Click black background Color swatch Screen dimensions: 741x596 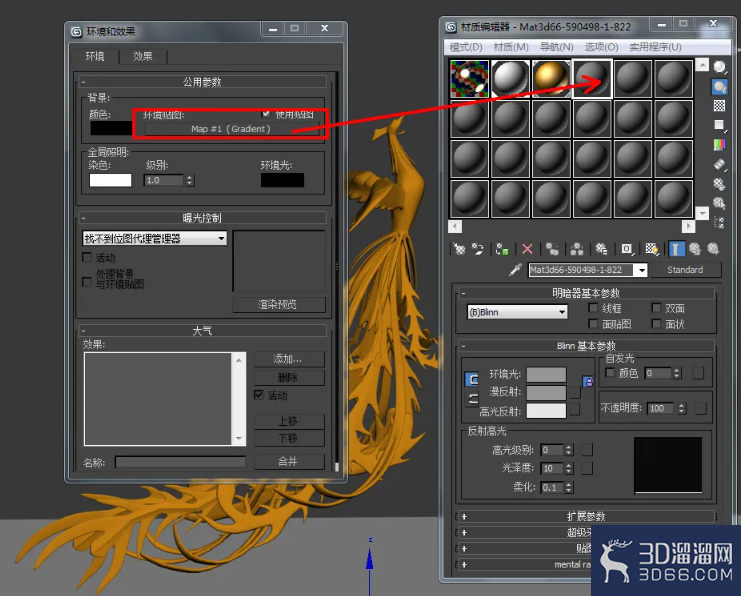[111, 128]
